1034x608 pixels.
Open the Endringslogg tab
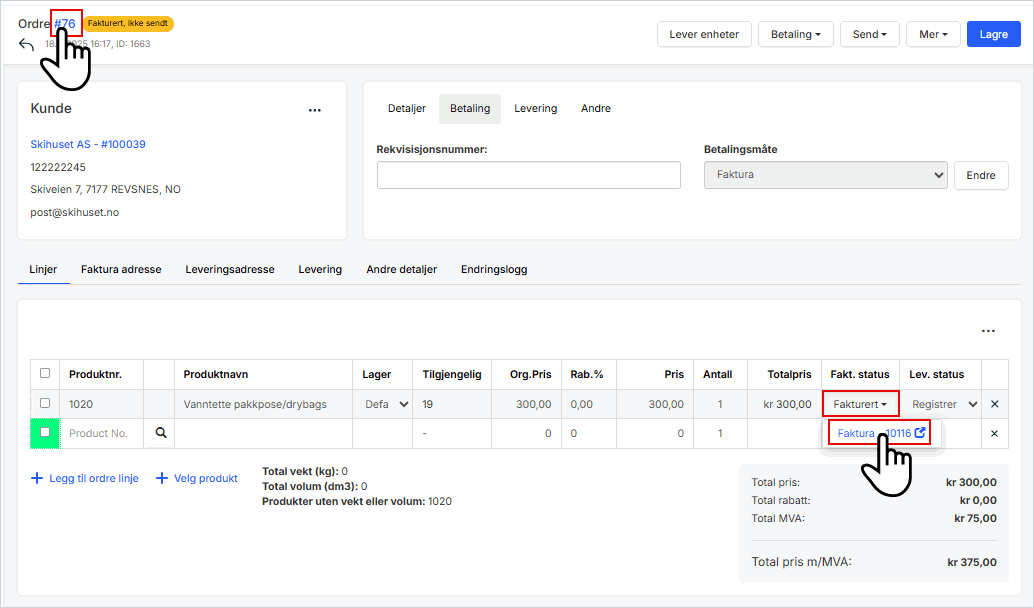tap(493, 269)
